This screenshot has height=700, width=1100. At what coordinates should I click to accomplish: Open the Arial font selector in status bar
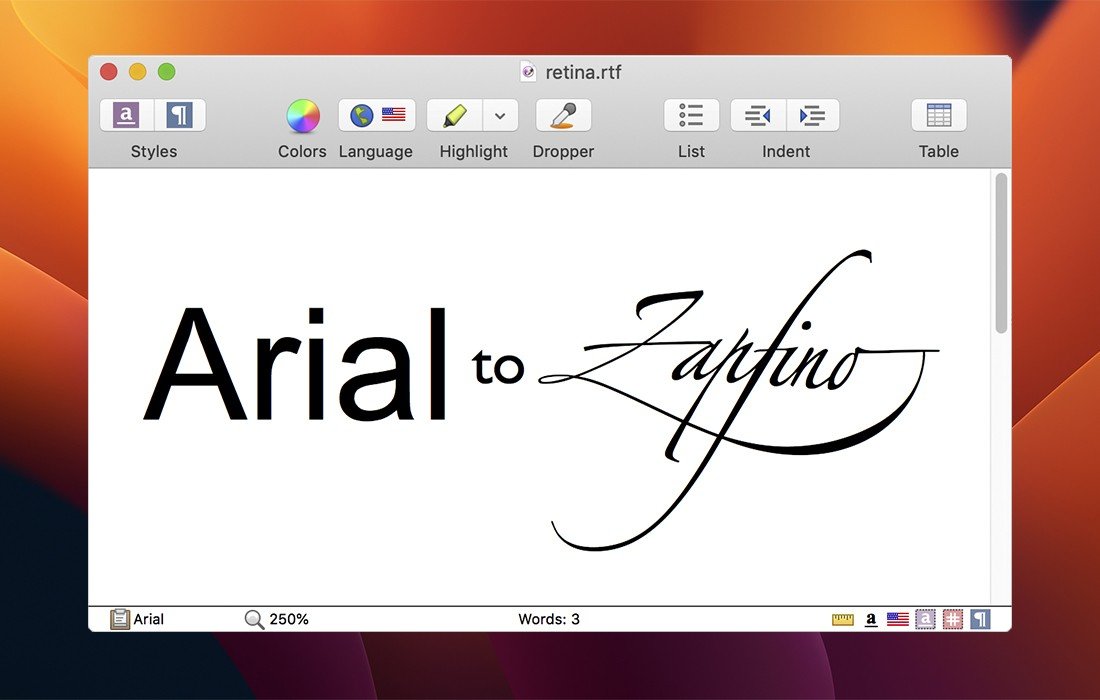click(138, 619)
